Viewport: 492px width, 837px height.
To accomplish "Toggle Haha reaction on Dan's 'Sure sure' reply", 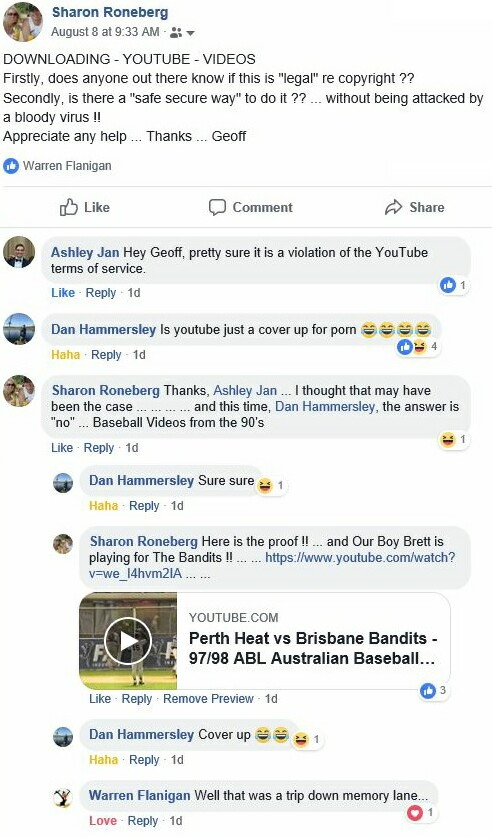I will pyautogui.click(x=104, y=506).
